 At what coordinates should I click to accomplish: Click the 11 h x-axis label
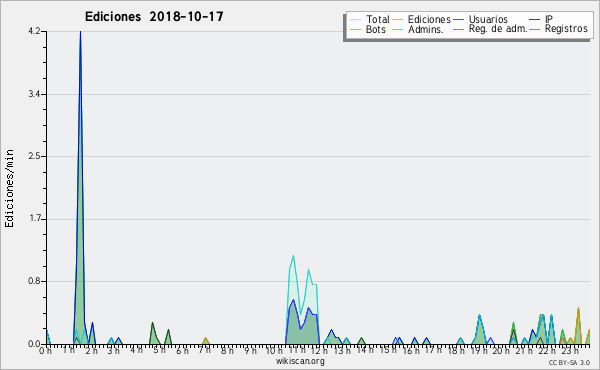pyautogui.click(x=297, y=350)
